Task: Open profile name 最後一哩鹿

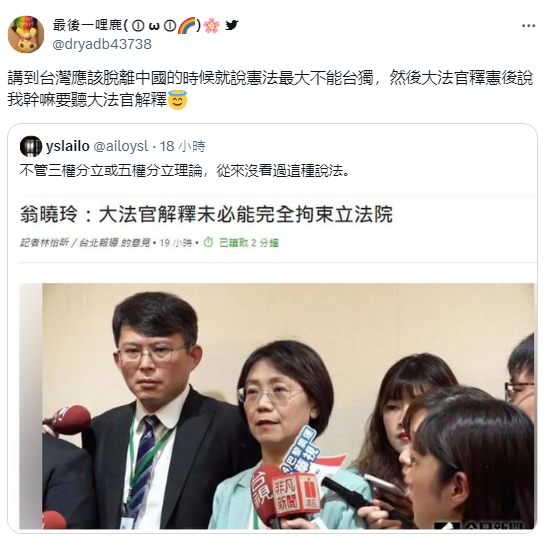Action: 87,25
